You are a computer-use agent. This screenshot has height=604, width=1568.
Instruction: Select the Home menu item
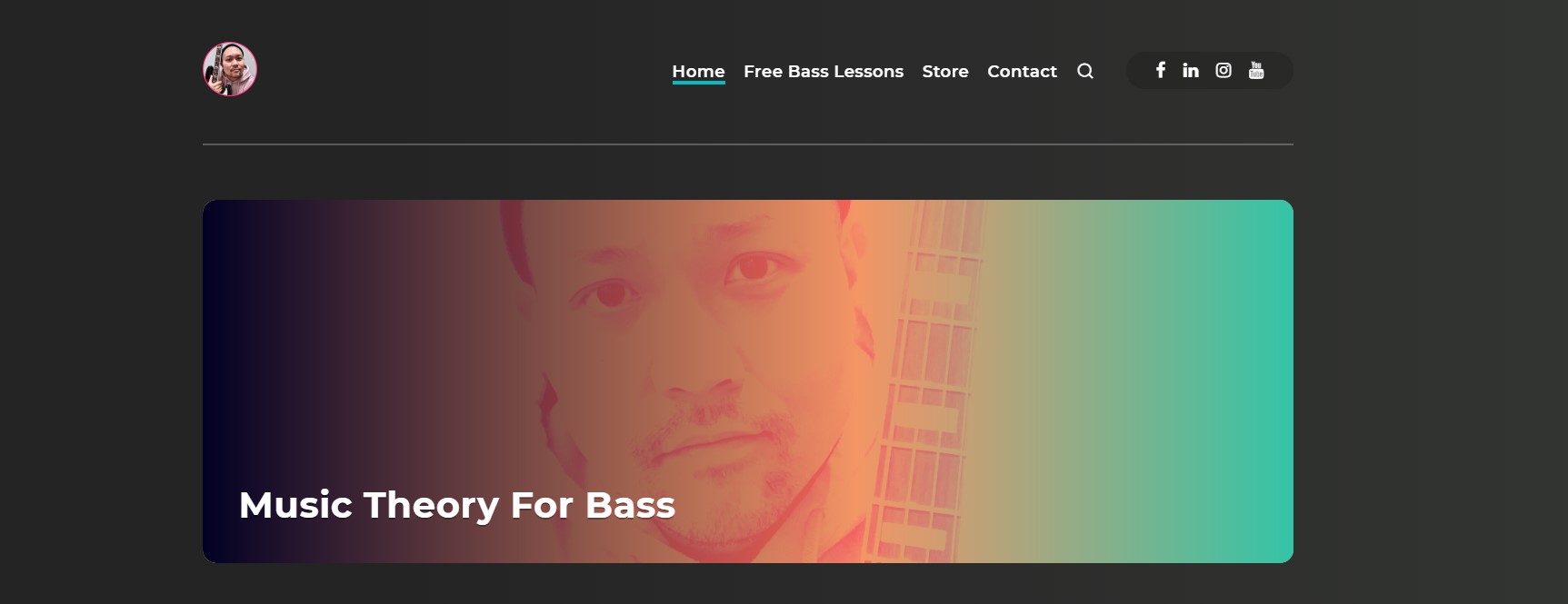tap(698, 72)
